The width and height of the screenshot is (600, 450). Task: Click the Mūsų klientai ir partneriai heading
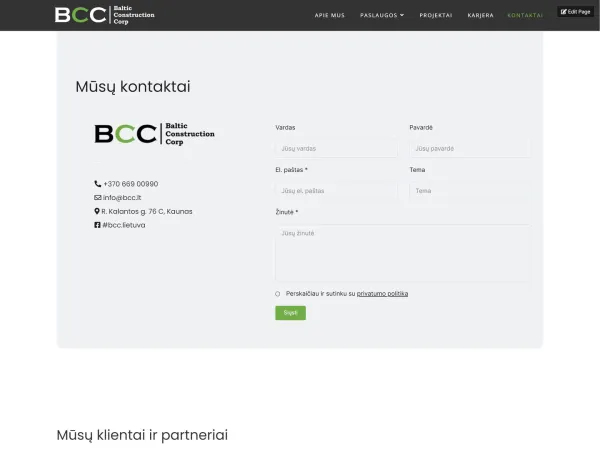pyautogui.click(x=142, y=435)
